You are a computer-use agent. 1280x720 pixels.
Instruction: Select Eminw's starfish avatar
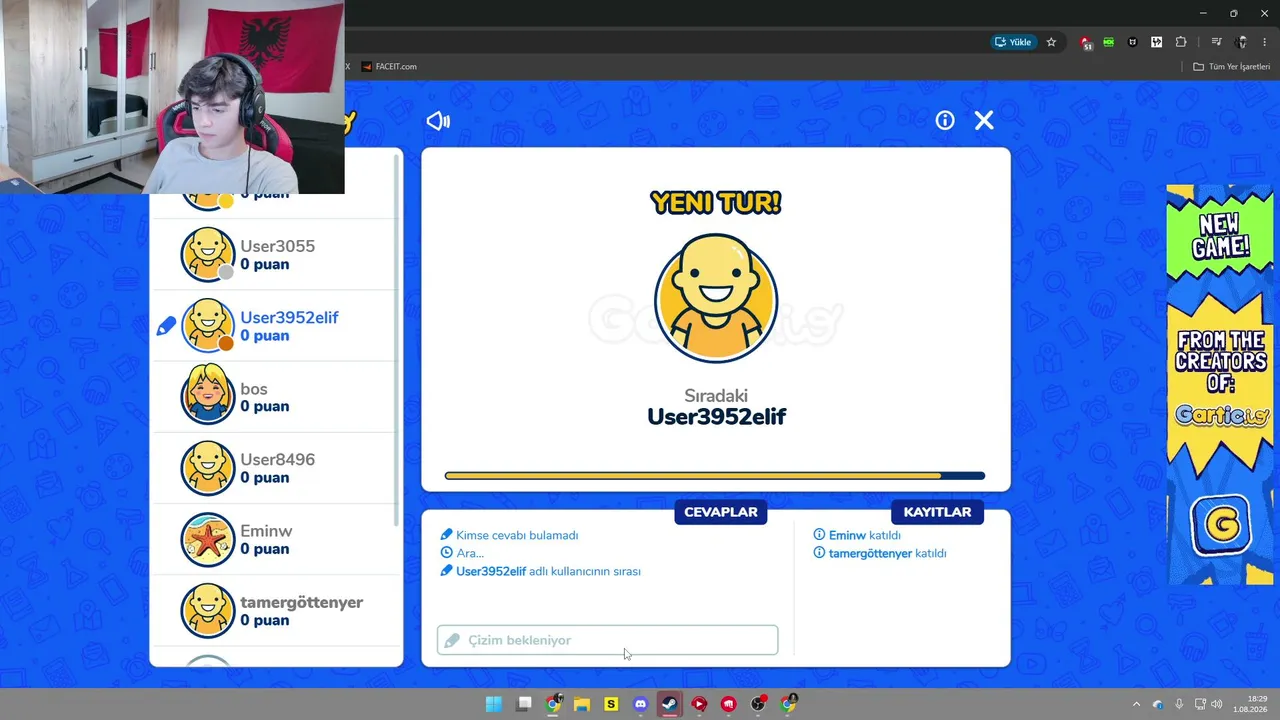coord(208,539)
